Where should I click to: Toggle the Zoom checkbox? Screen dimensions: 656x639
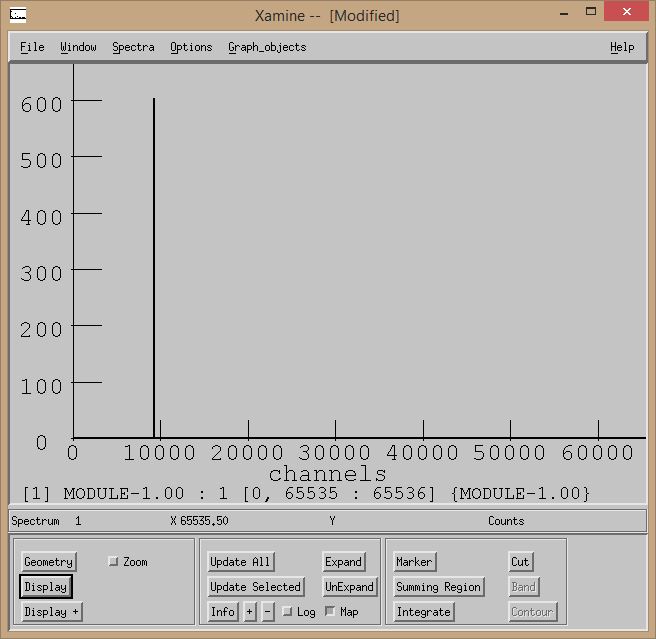click(x=113, y=562)
